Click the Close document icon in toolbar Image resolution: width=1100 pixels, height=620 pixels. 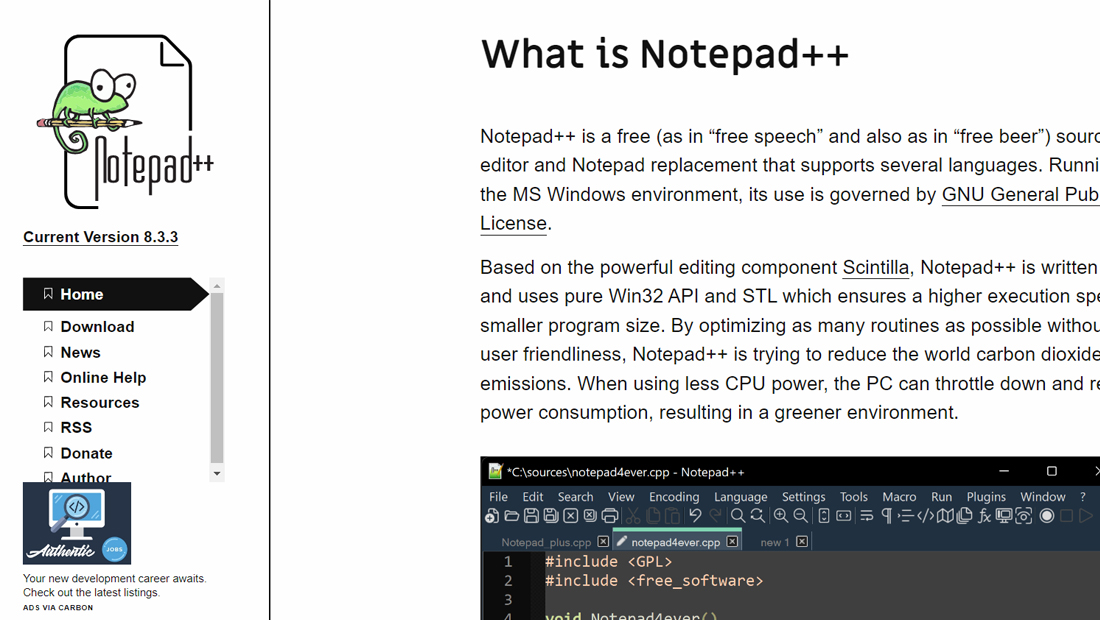click(570, 516)
